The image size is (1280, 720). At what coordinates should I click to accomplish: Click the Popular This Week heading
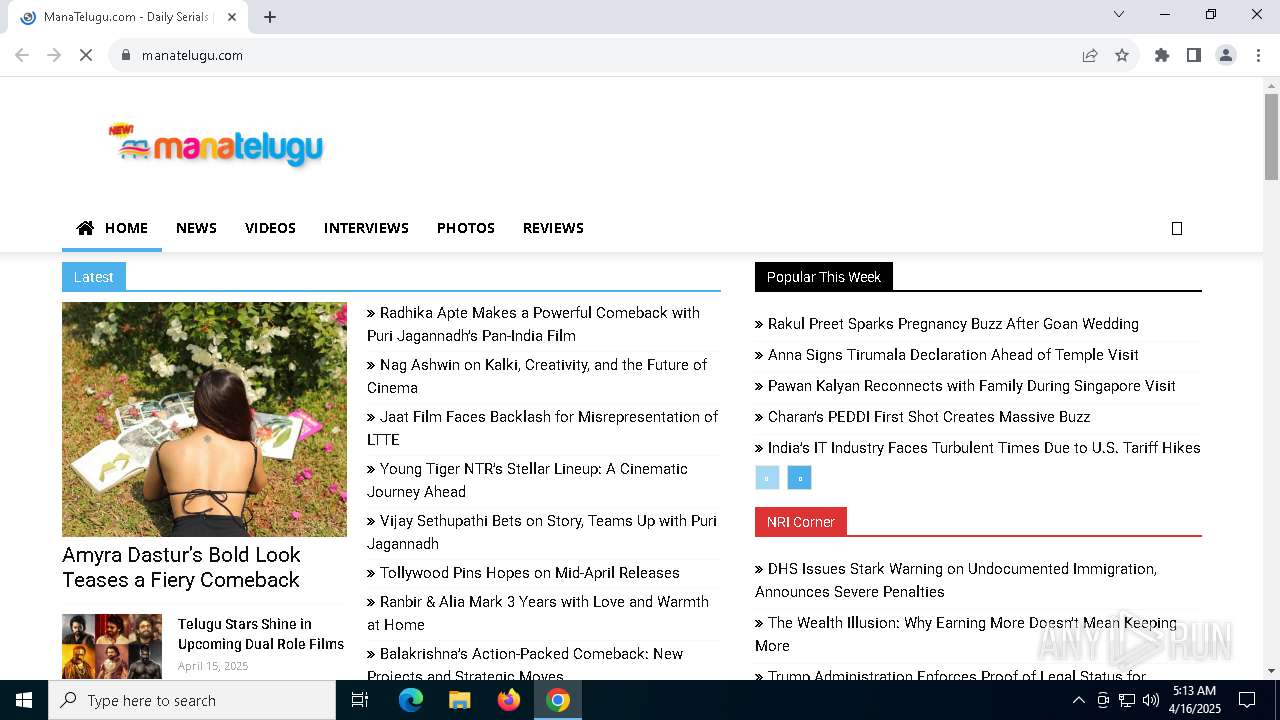pos(824,277)
